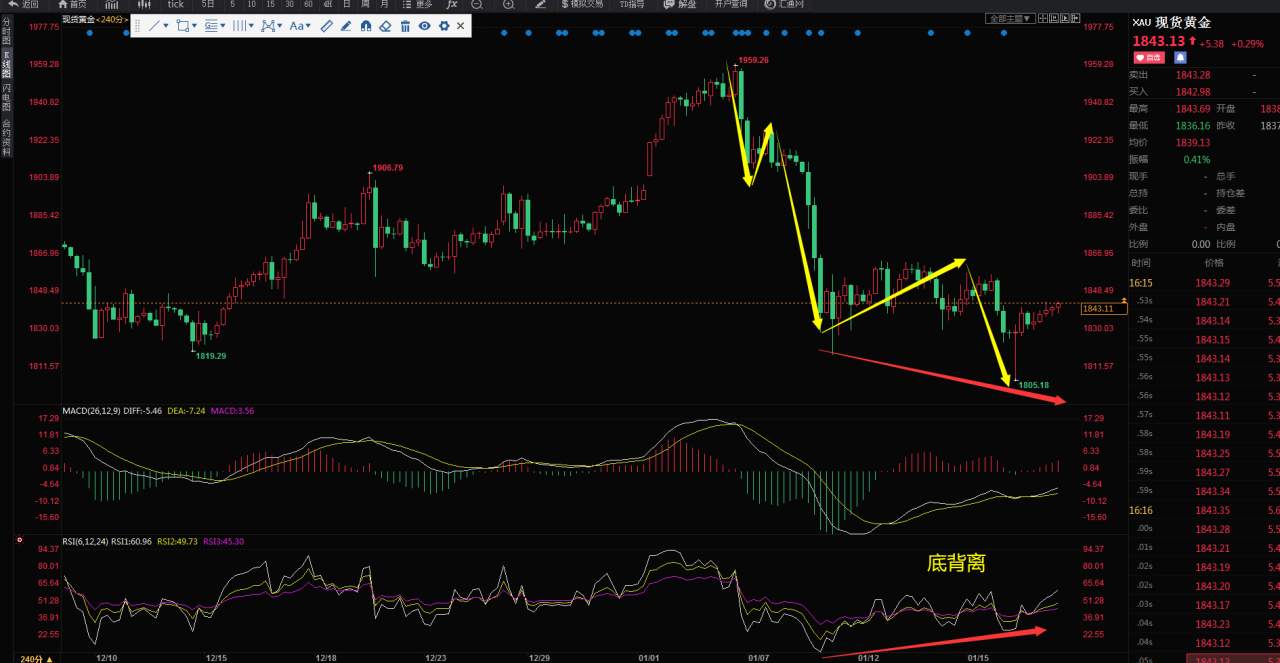Click the red RSI panel settings dot

click(x=19, y=541)
